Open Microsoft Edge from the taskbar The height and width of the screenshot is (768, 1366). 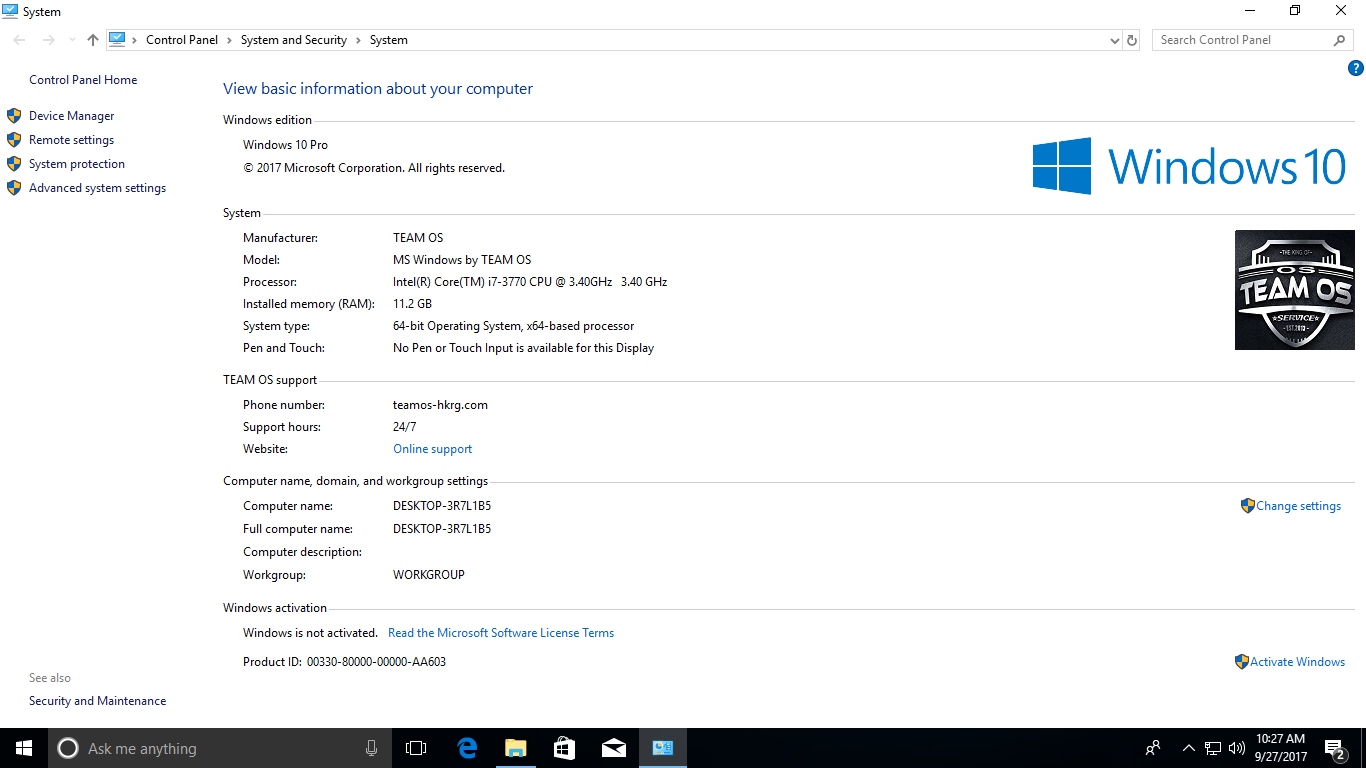466,748
